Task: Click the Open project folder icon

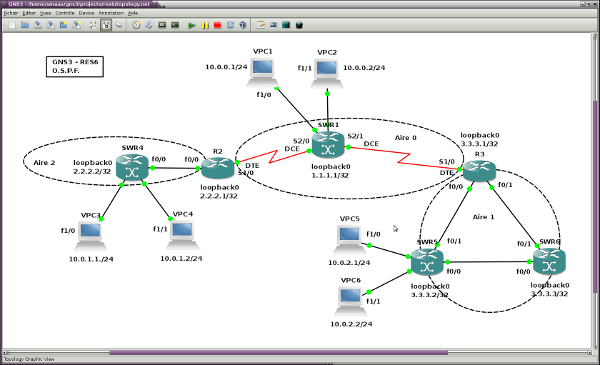Action: click(25, 25)
